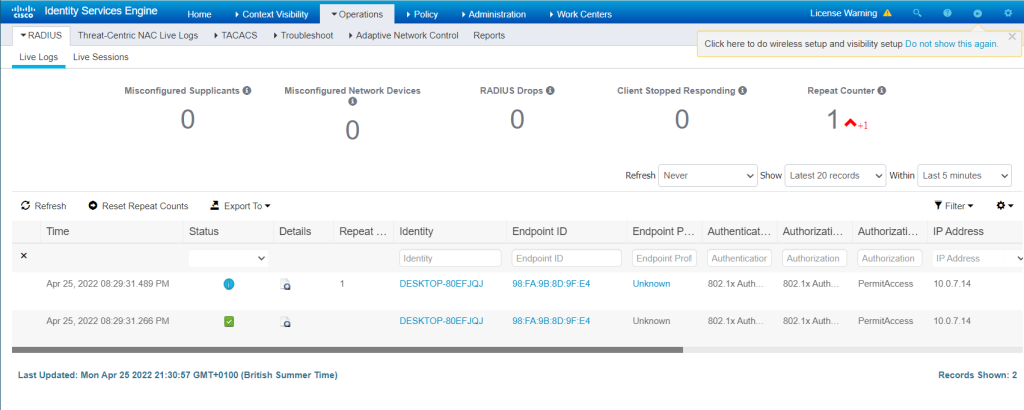Viewport: 1024px width, 410px height.
Task: Open the Administration menu
Action: coord(493,14)
